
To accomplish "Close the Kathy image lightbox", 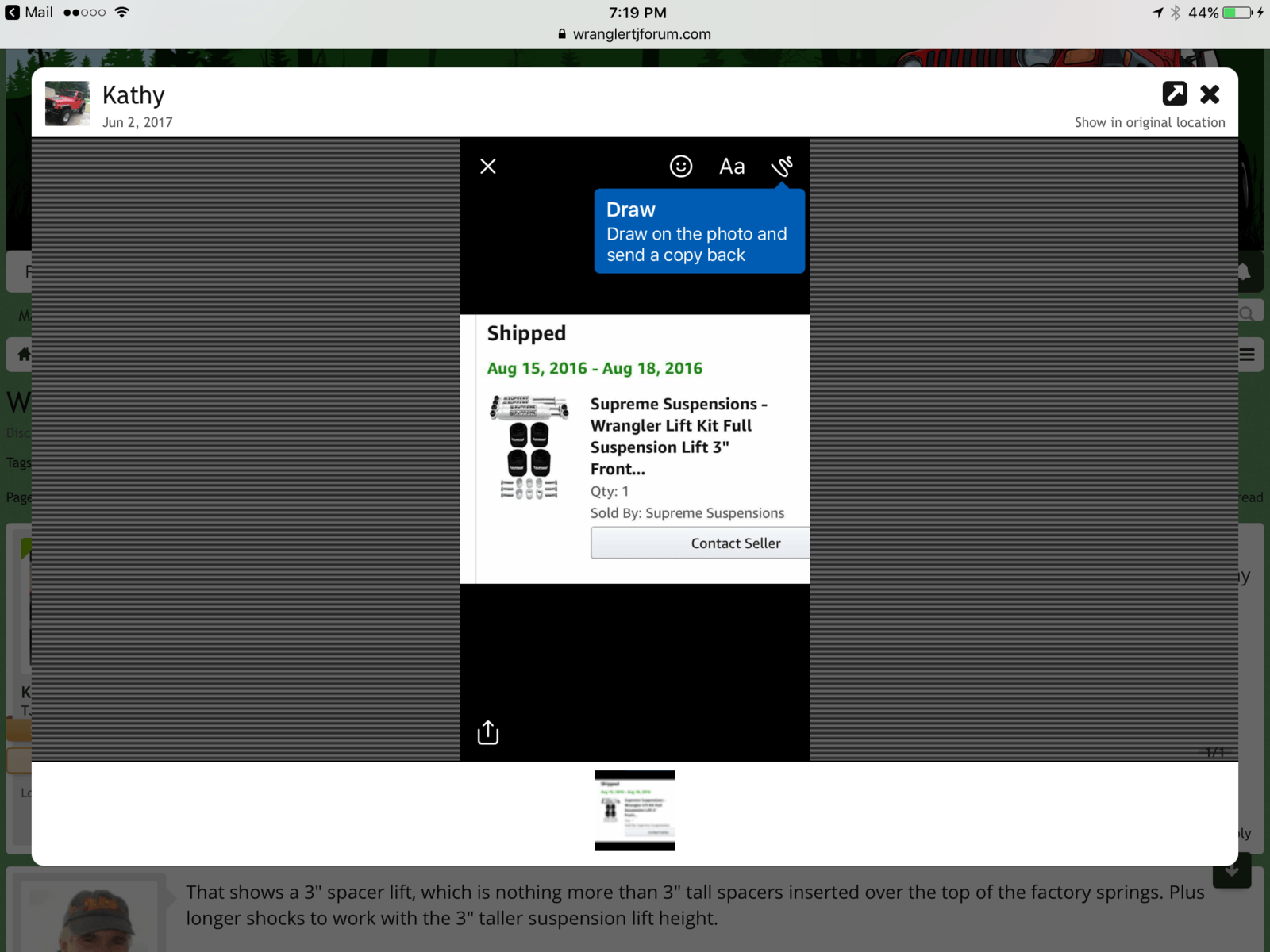I will coord(1210,94).
